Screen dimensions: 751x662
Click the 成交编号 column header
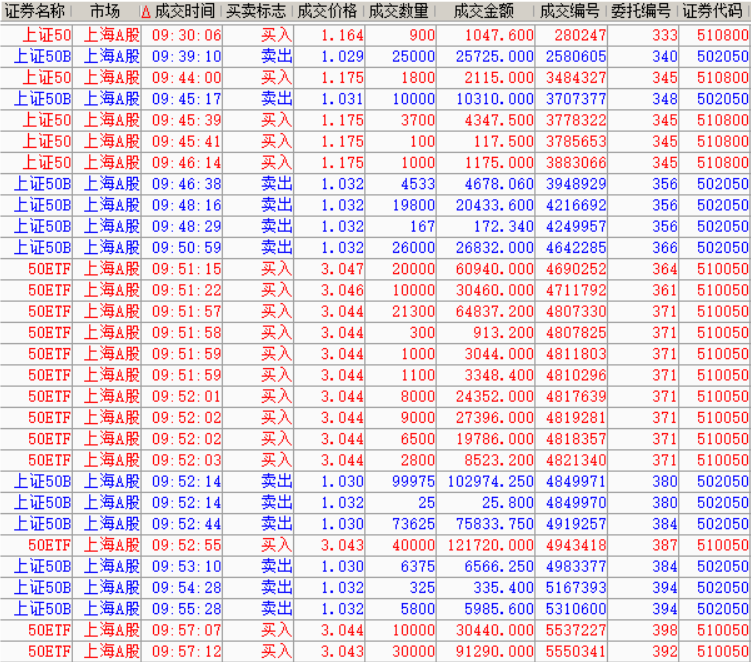[569, 11]
